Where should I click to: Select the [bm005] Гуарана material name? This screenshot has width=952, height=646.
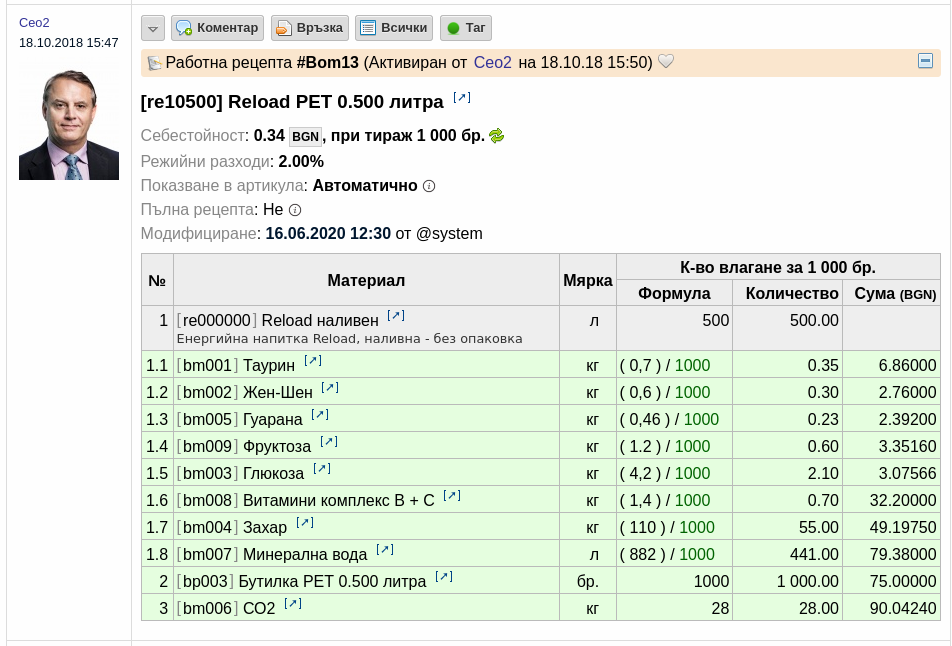click(239, 420)
